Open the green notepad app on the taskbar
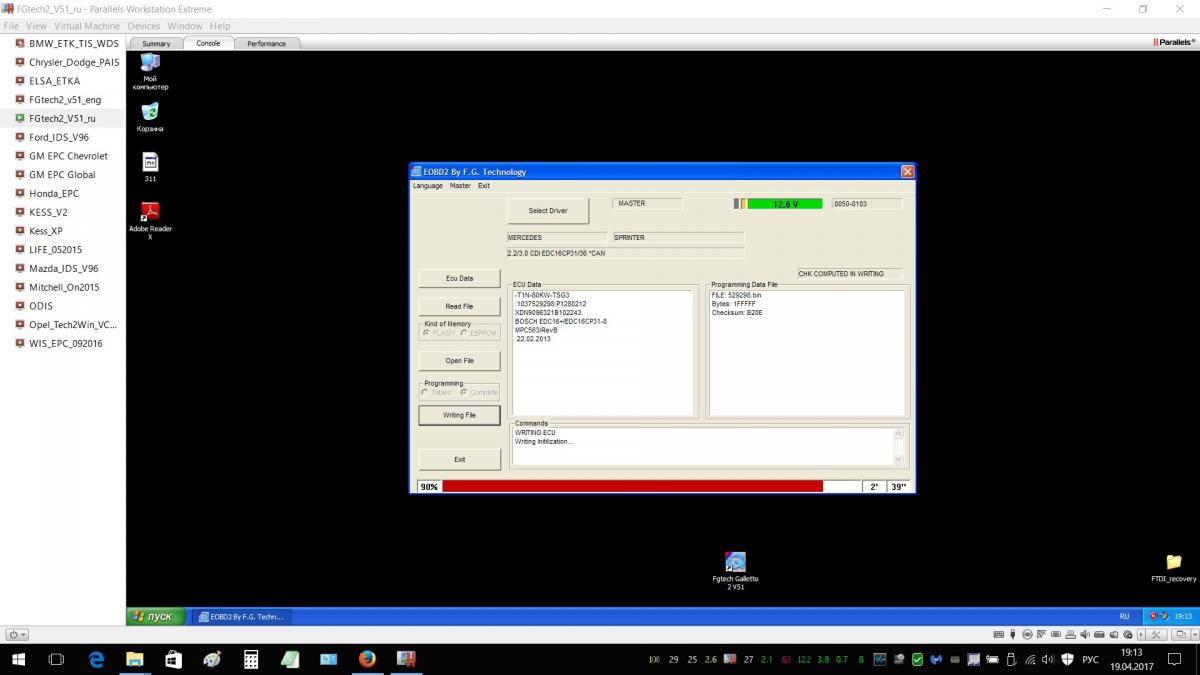 290,659
